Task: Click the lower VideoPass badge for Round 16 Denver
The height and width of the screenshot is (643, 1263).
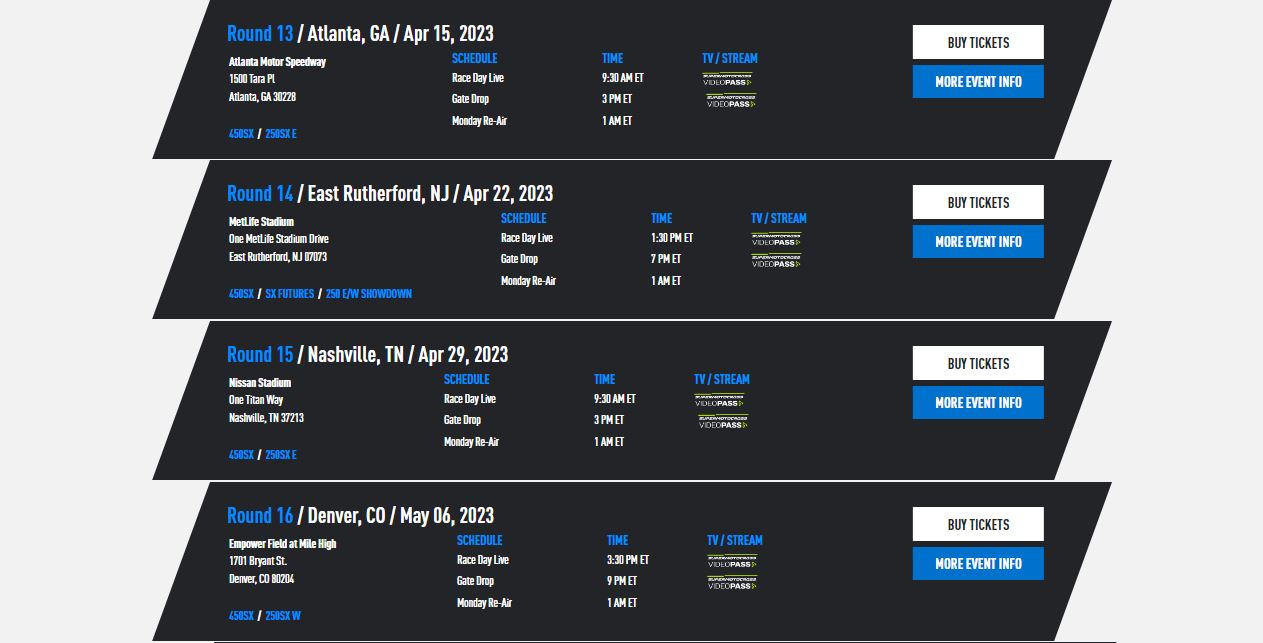Action: click(x=734, y=580)
